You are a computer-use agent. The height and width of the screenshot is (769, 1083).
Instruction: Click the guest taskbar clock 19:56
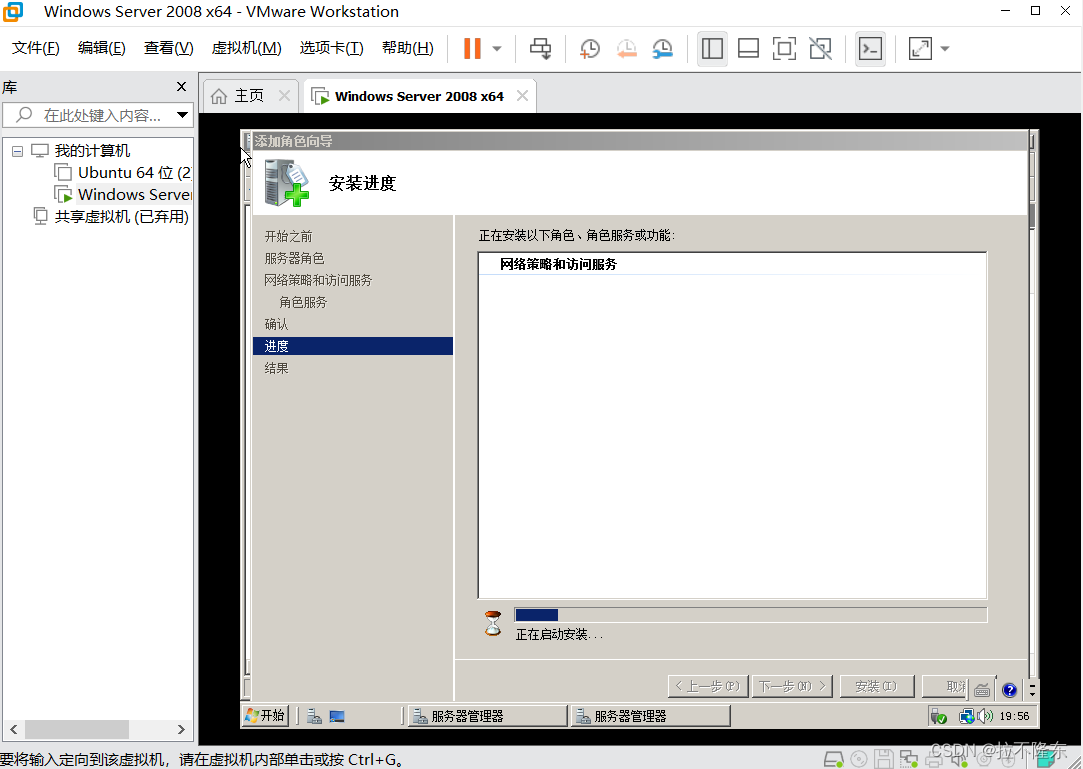pyautogui.click(x=1014, y=716)
